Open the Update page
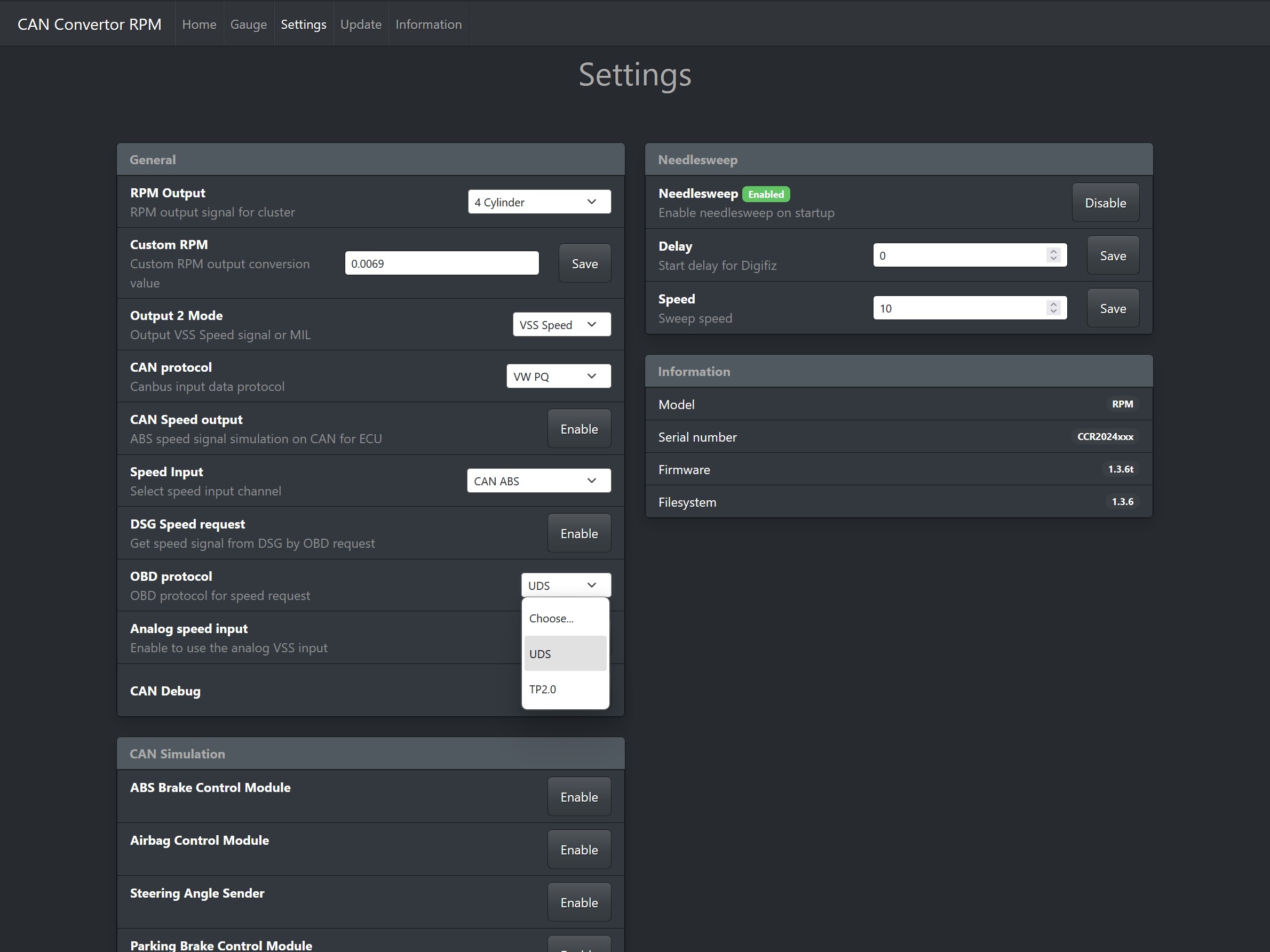 click(361, 23)
